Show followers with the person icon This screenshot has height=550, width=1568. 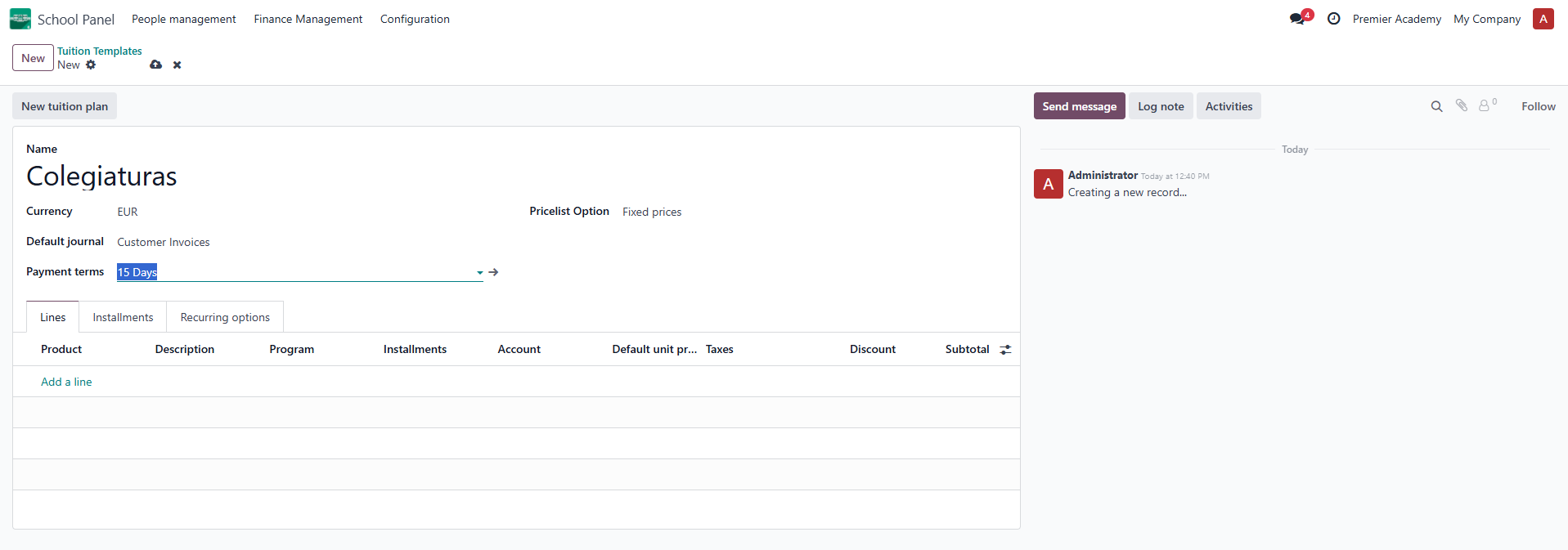[1484, 105]
